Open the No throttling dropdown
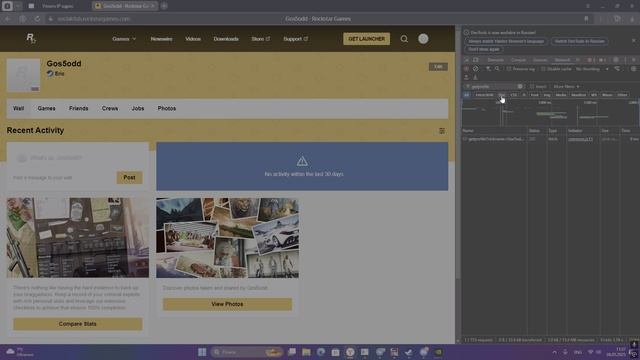 (x=592, y=69)
